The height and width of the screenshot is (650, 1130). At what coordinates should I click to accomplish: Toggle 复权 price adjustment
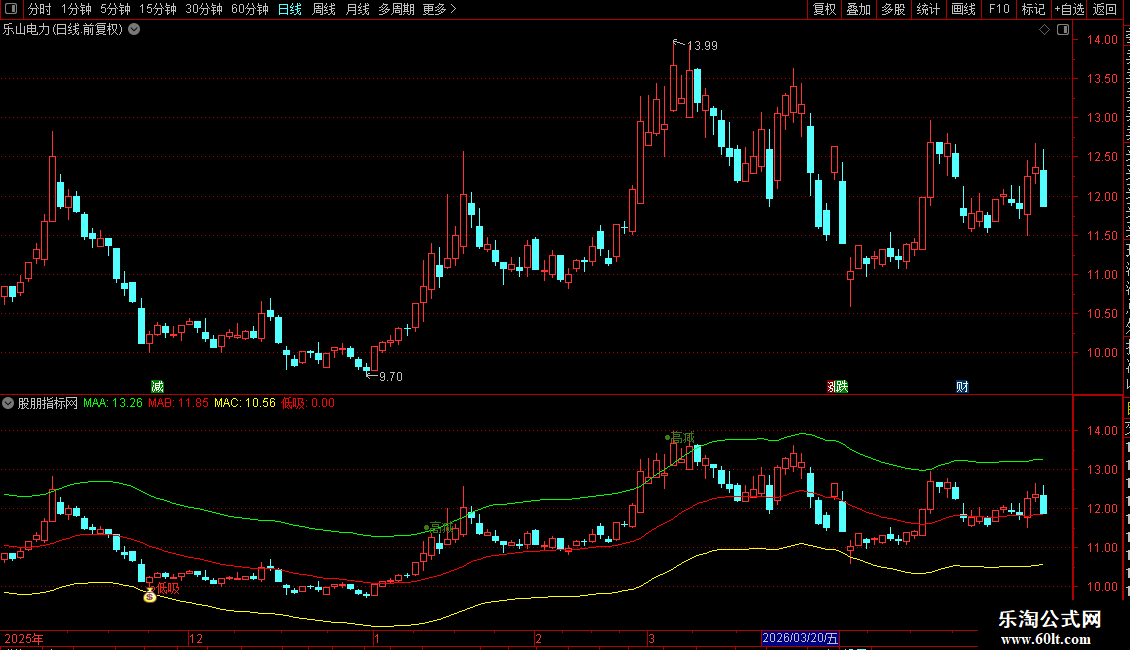click(x=824, y=9)
